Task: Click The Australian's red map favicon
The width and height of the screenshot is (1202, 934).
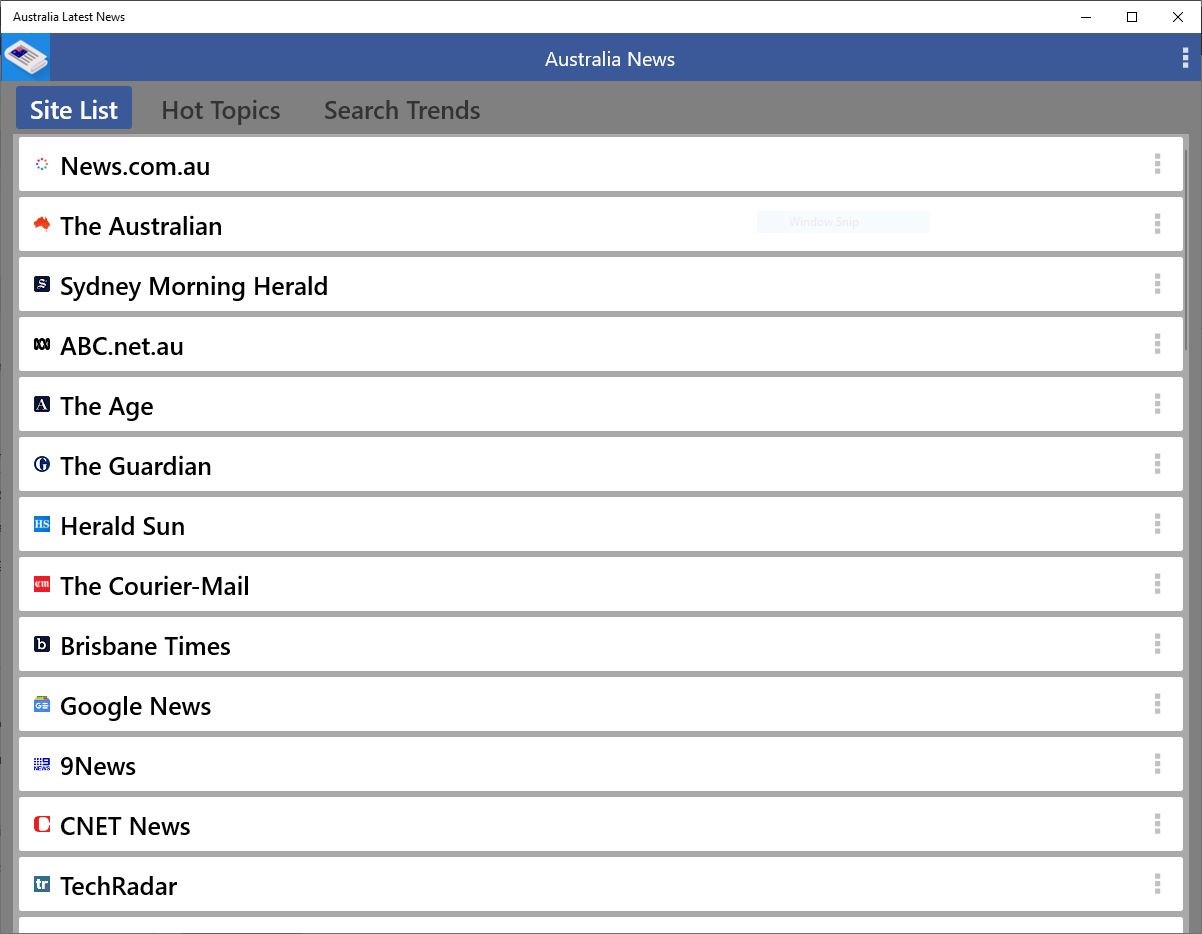Action: click(x=42, y=224)
